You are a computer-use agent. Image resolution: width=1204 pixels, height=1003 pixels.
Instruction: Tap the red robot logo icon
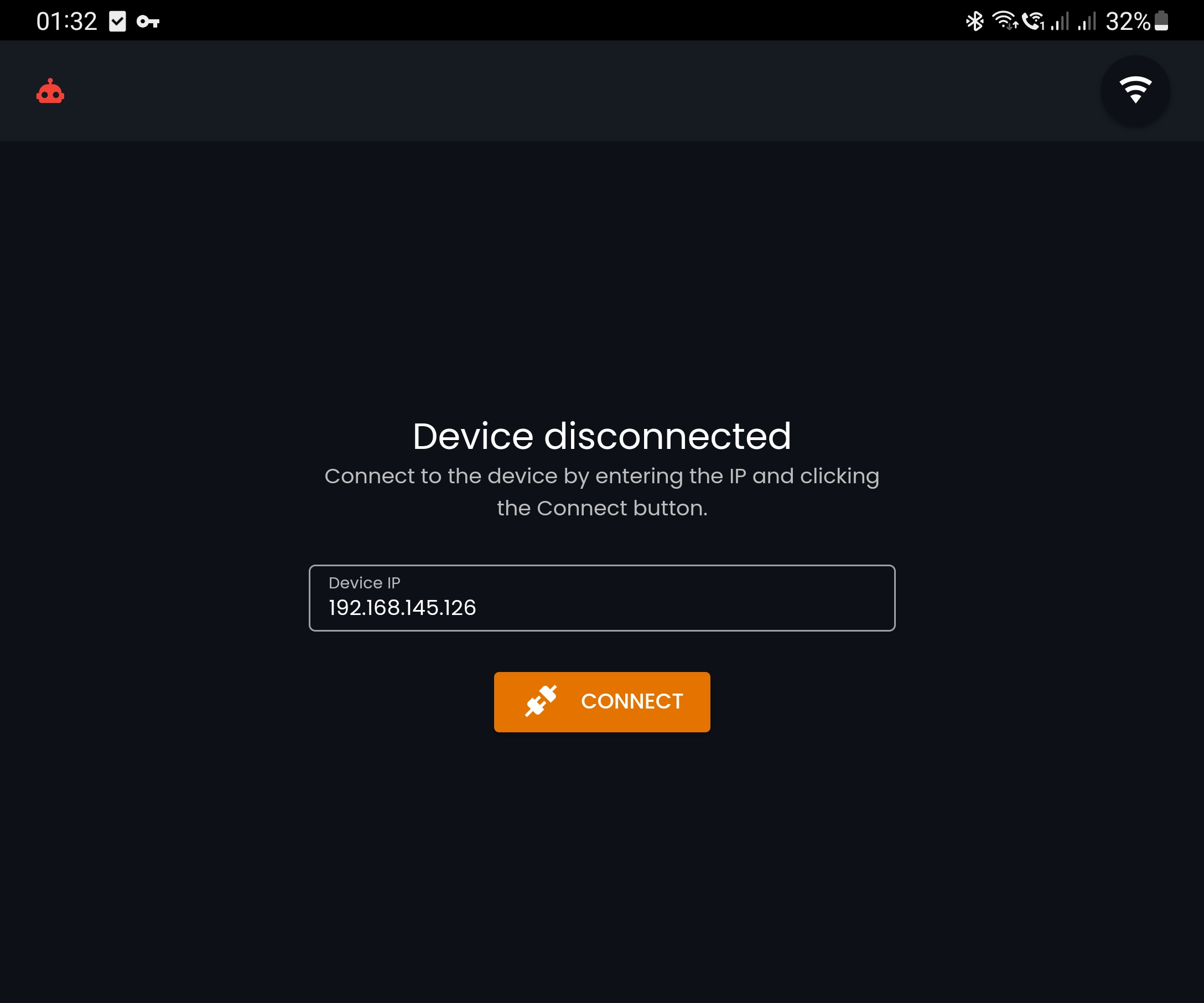(50, 91)
